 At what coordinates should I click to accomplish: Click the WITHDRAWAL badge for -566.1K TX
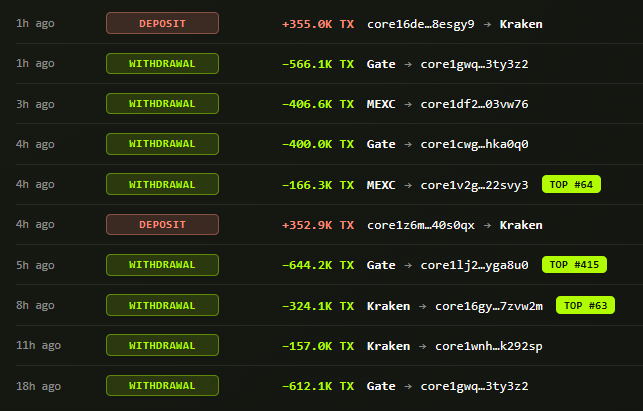(x=162, y=64)
